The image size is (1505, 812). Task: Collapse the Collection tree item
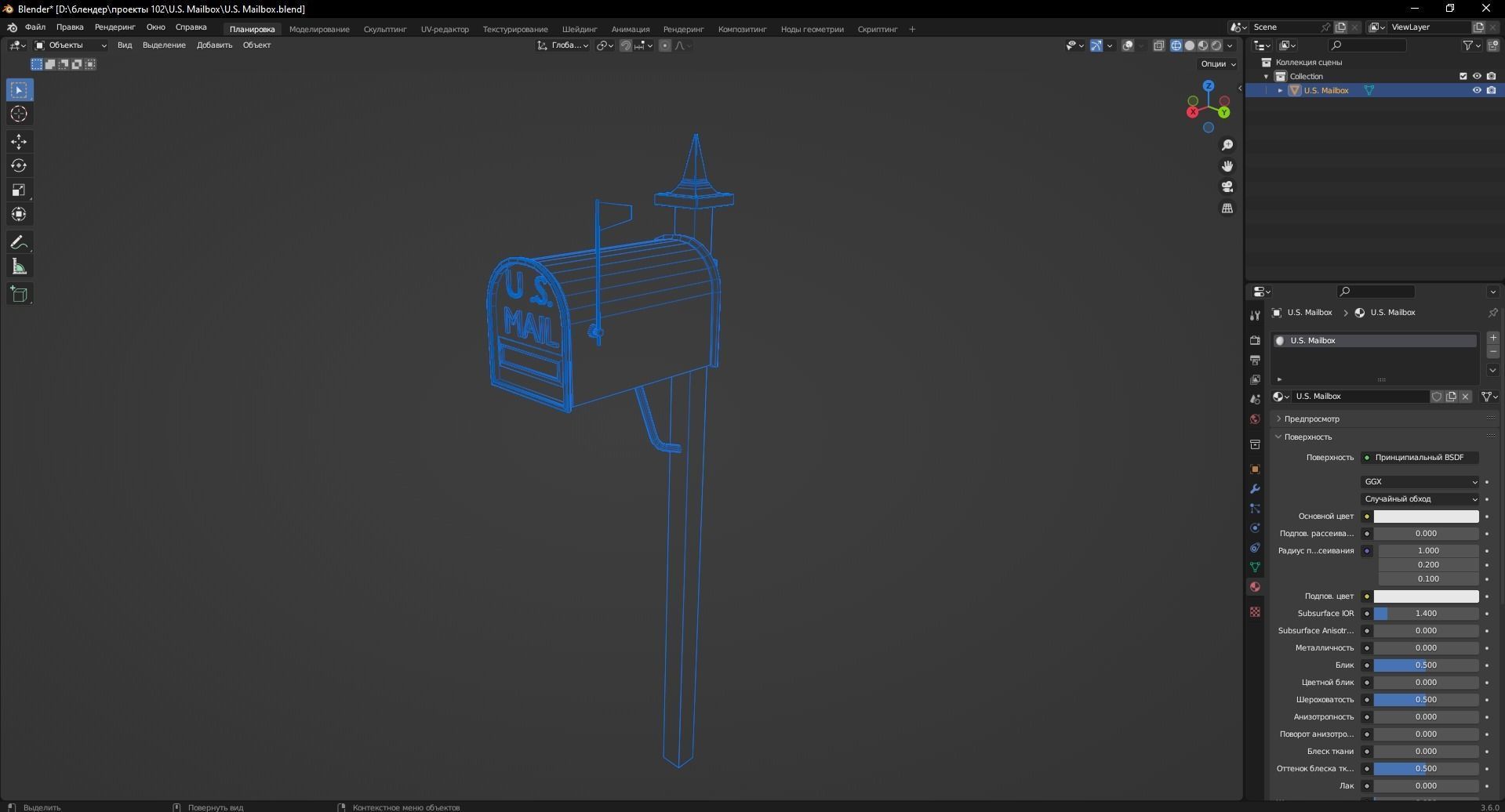(x=1266, y=76)
